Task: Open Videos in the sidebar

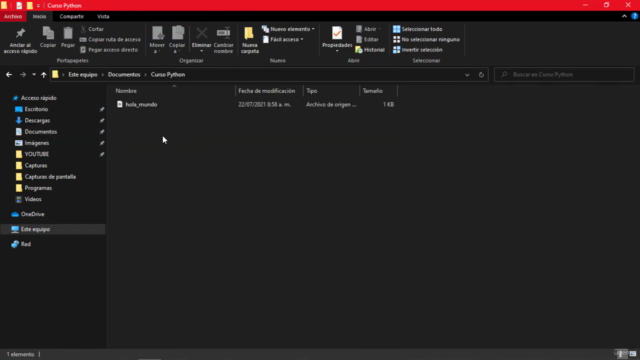Action: tap(33, 199)
